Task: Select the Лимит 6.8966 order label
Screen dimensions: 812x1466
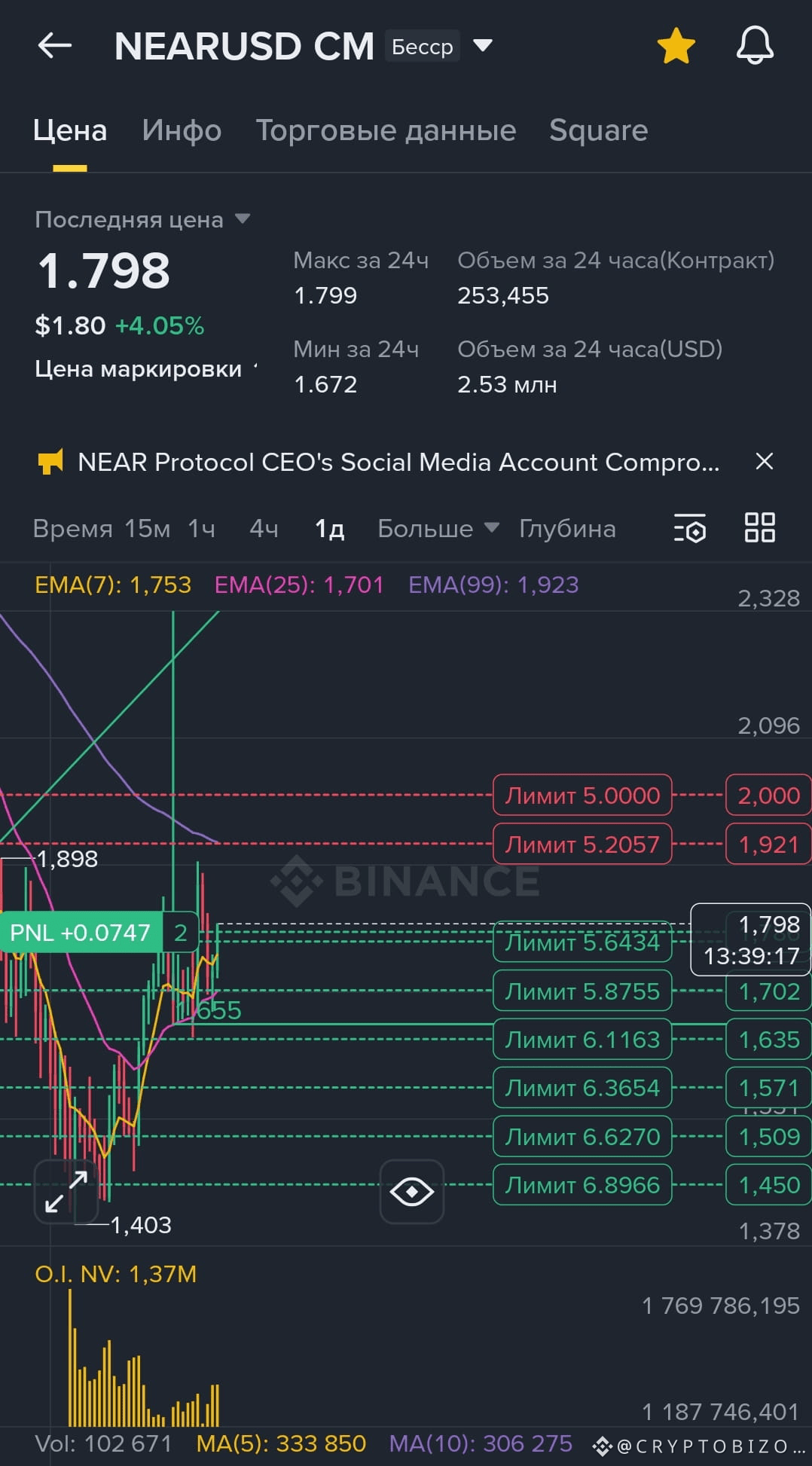Action: point(582,1185)
